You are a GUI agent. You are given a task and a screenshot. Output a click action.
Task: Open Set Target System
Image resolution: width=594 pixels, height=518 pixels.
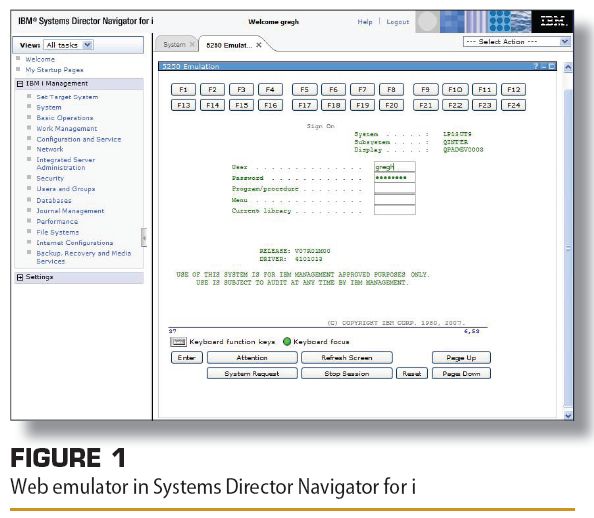tap(67, 97)
